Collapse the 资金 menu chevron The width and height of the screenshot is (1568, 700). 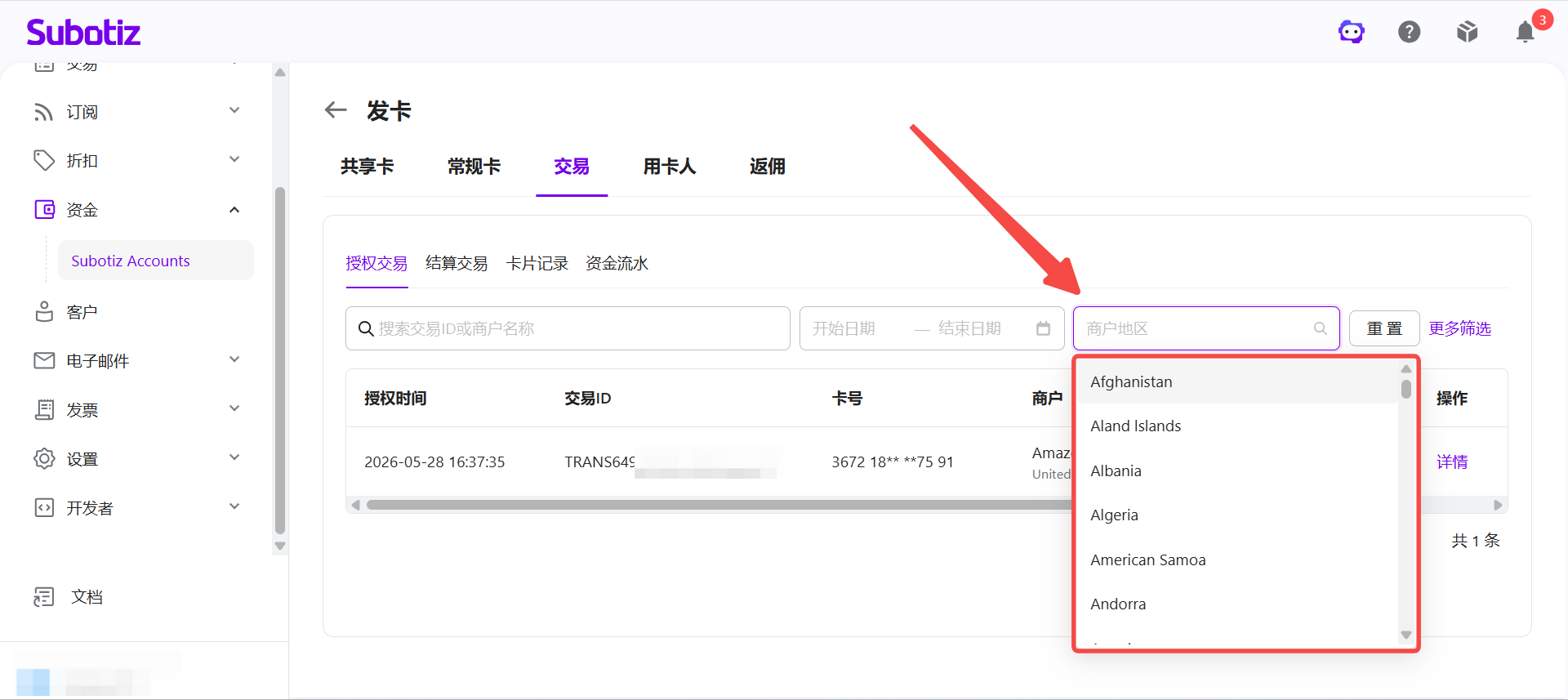tap(234, 210)
